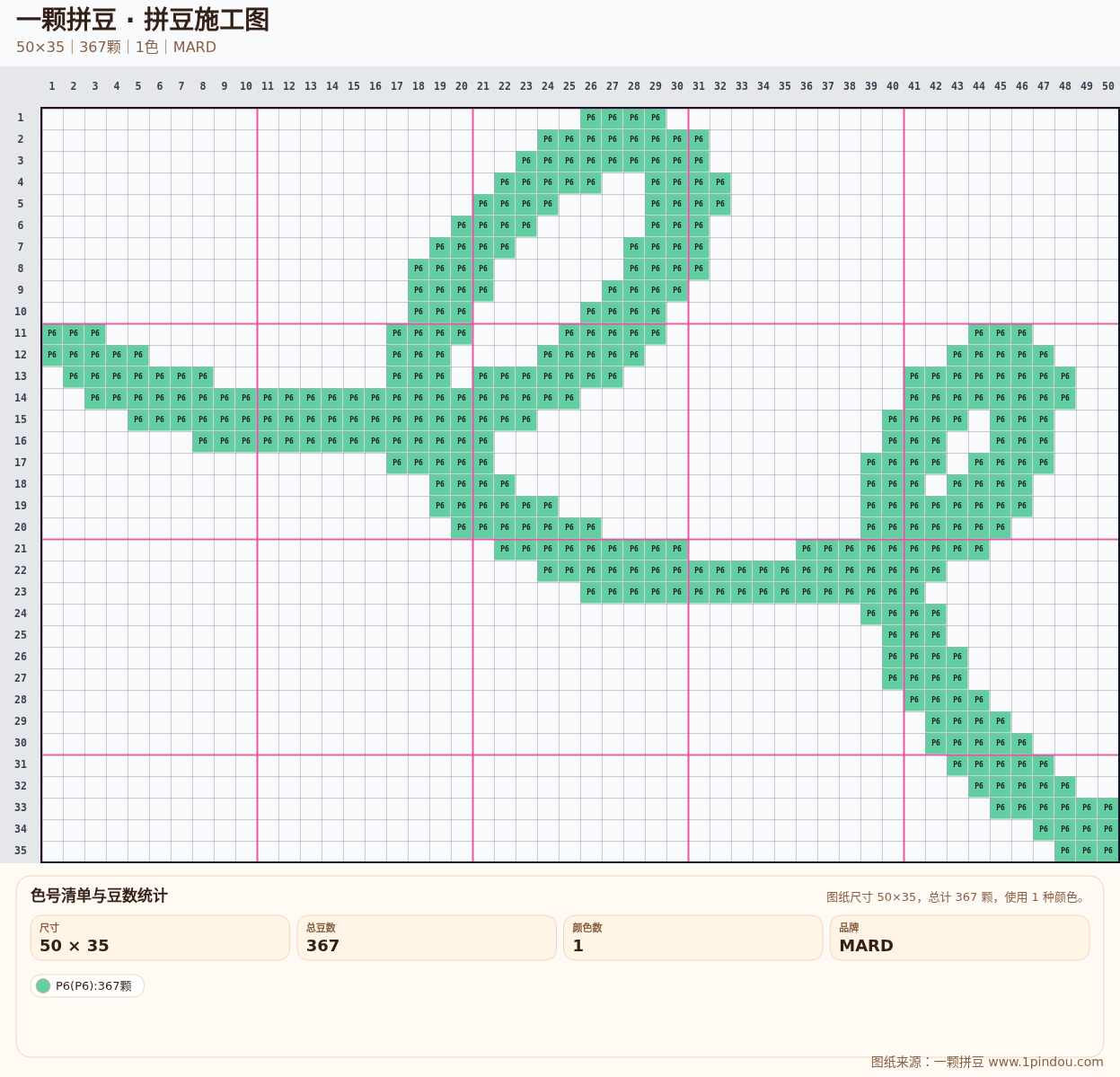Click the P6 bead at row 33, column 45

pos(1001,808)
